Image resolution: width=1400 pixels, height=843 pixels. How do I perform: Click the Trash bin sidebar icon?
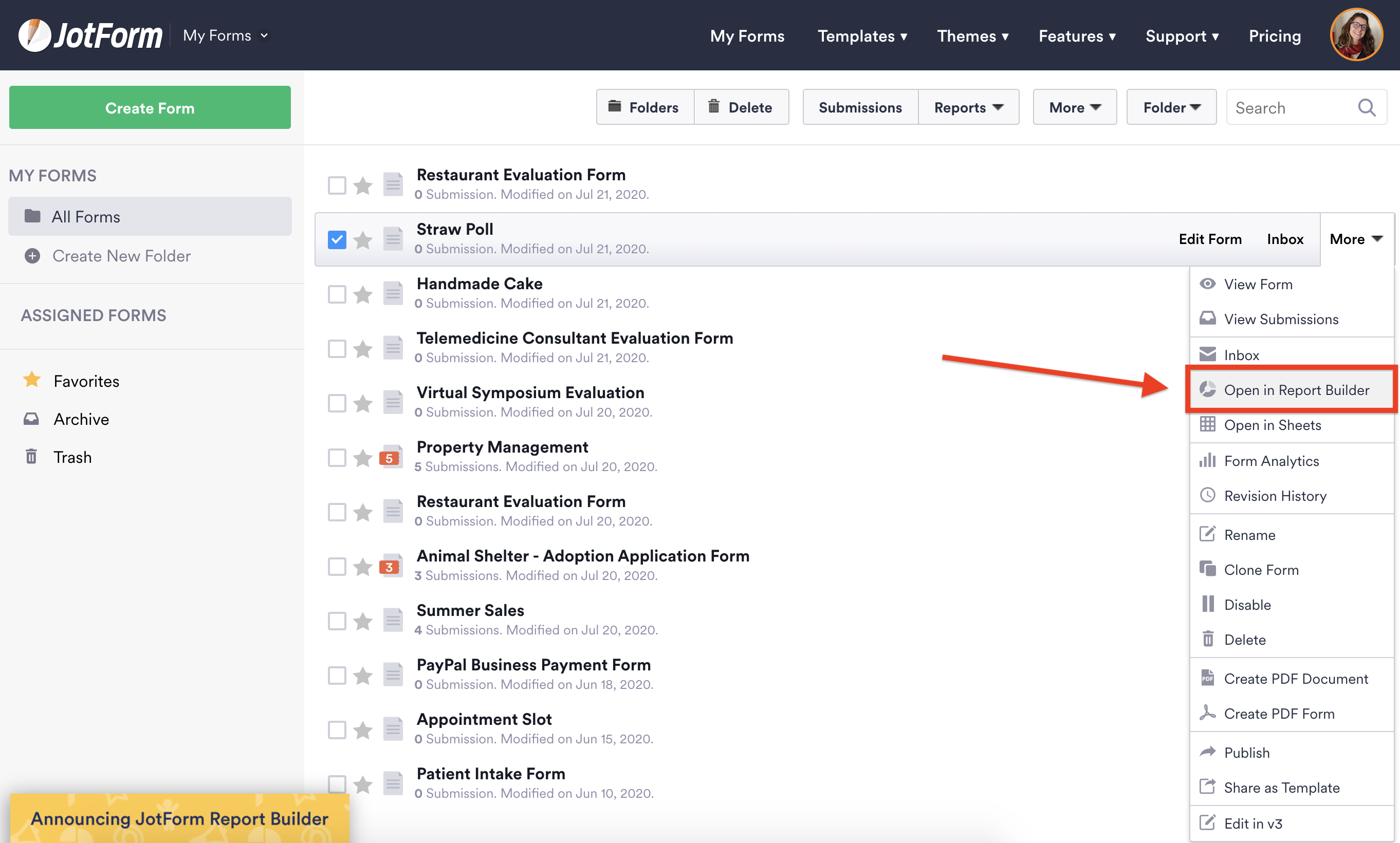click(x=31, y=457)
